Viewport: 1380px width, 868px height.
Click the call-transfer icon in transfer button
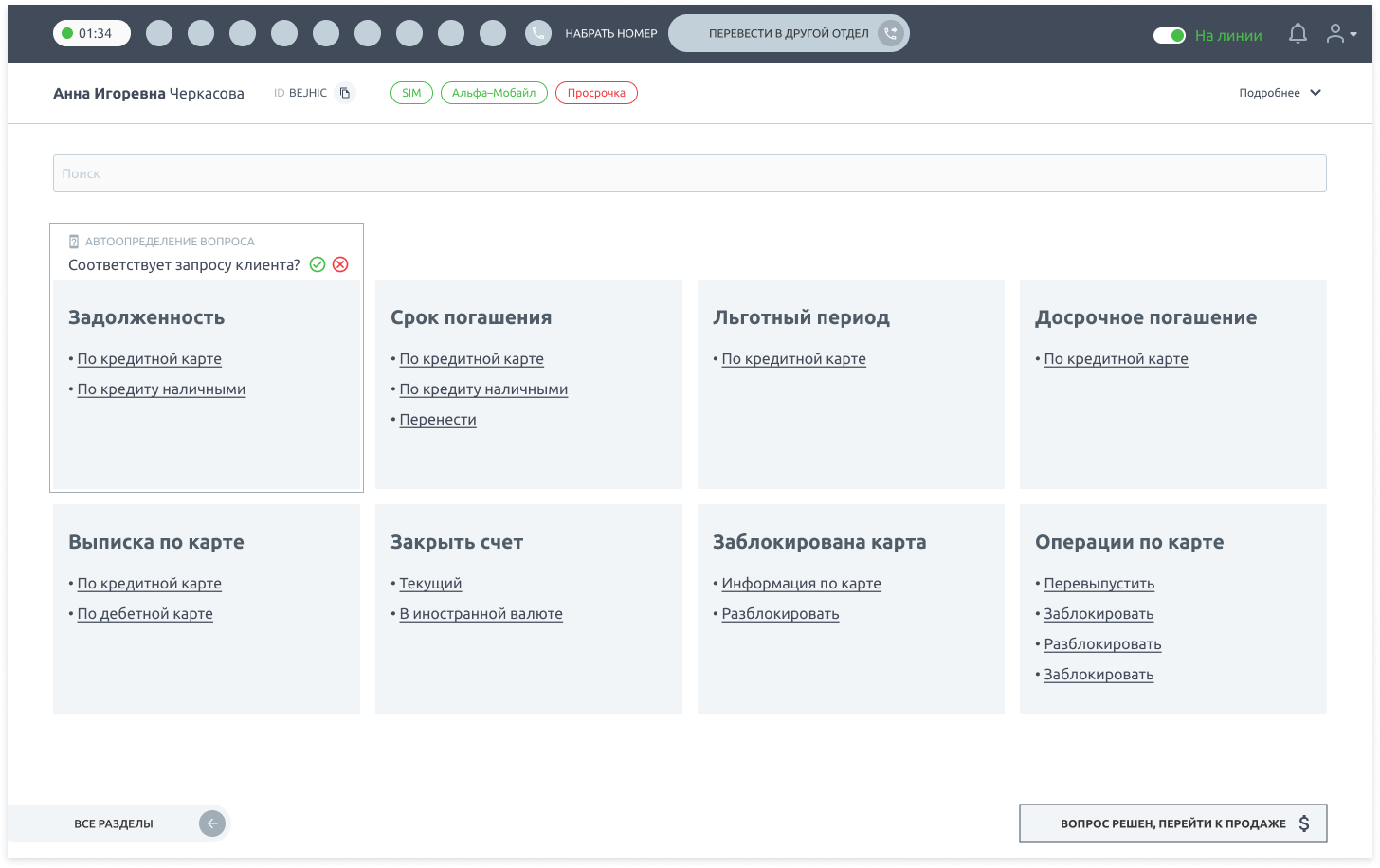coord(891,33)
